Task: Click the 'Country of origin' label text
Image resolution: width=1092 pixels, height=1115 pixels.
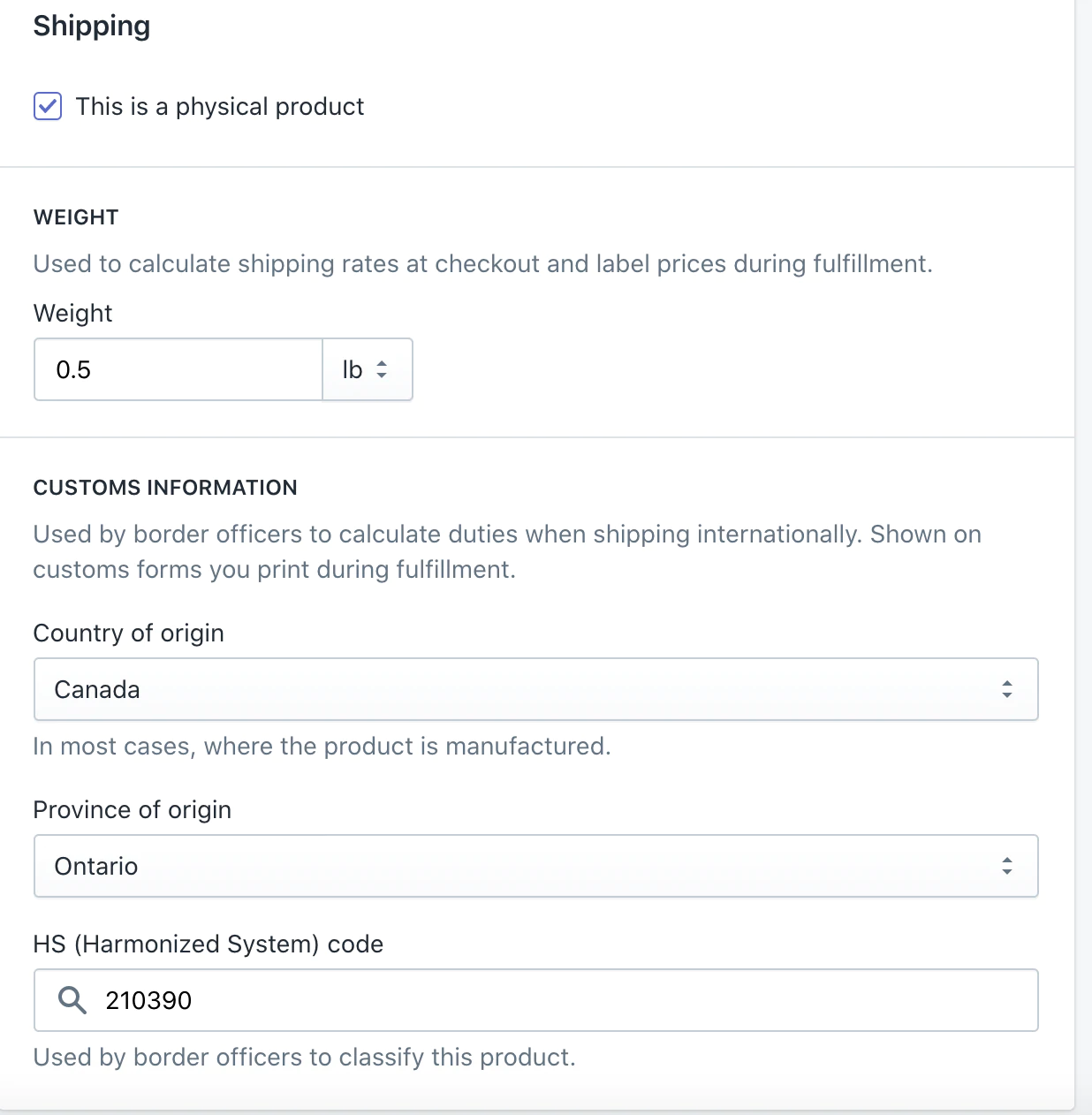Action: click(128, 633)
